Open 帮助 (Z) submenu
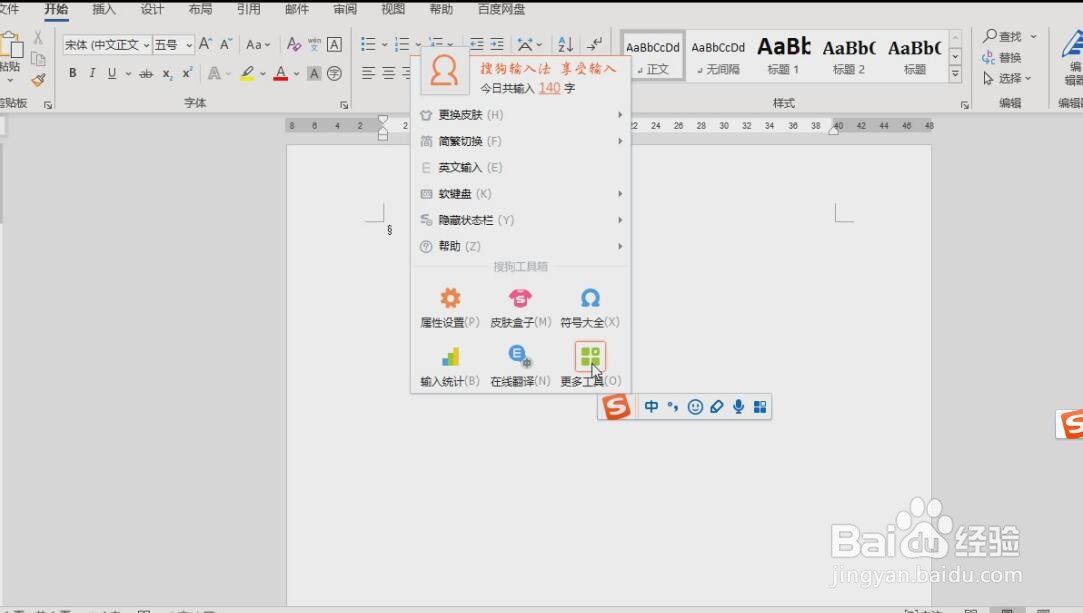Screen dimensions: 1083x613 point(521,246)
